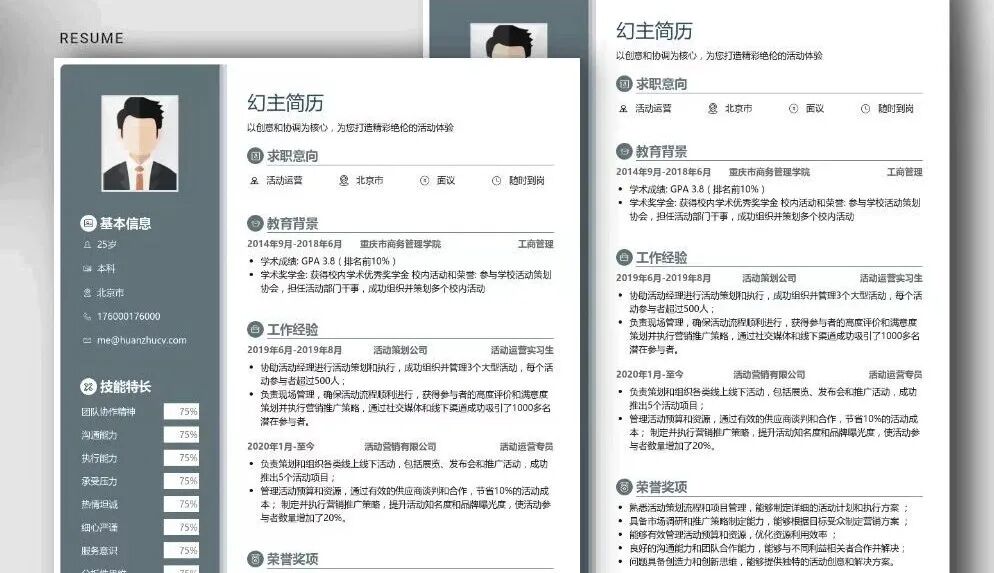The height and width of the screenshot is (573, 994).
Task: Click salary icon beside 面议 on front resume
Action: click(x=425, y=181)
